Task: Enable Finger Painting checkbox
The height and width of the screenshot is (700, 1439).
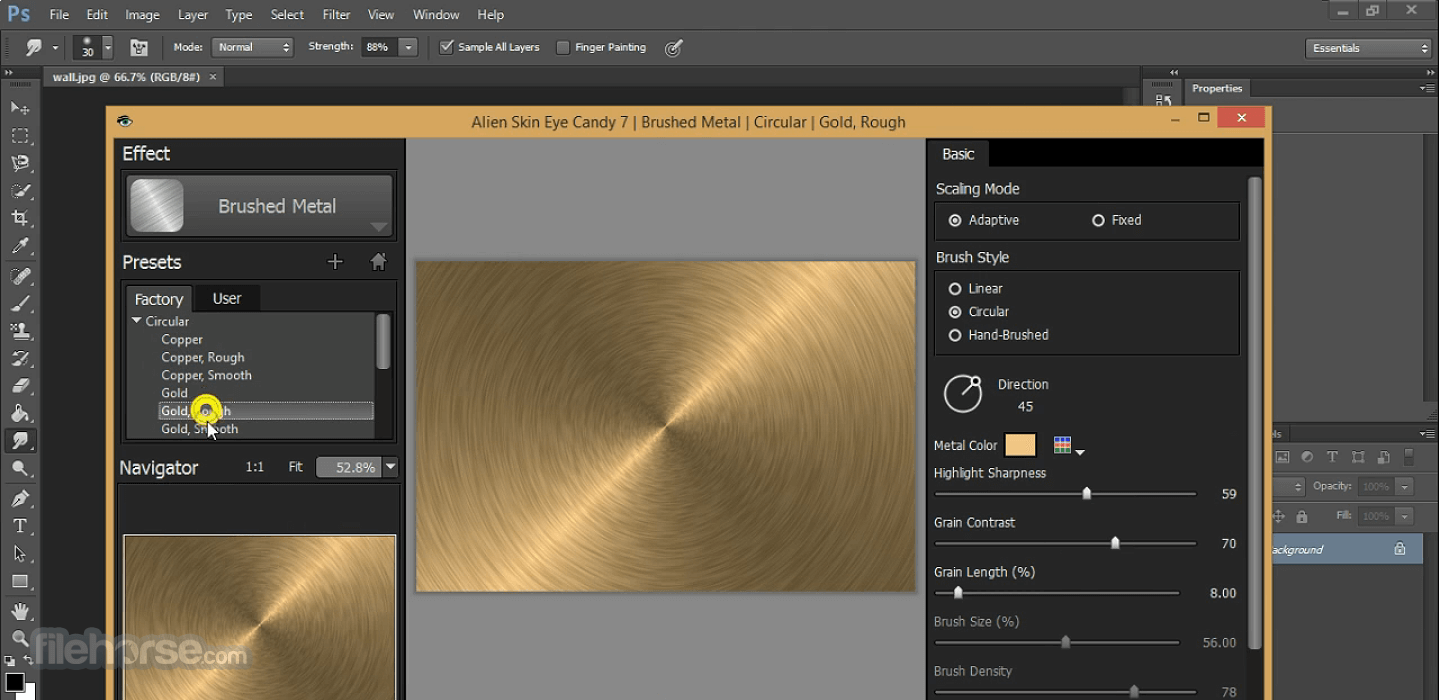Action: [563, 47]
